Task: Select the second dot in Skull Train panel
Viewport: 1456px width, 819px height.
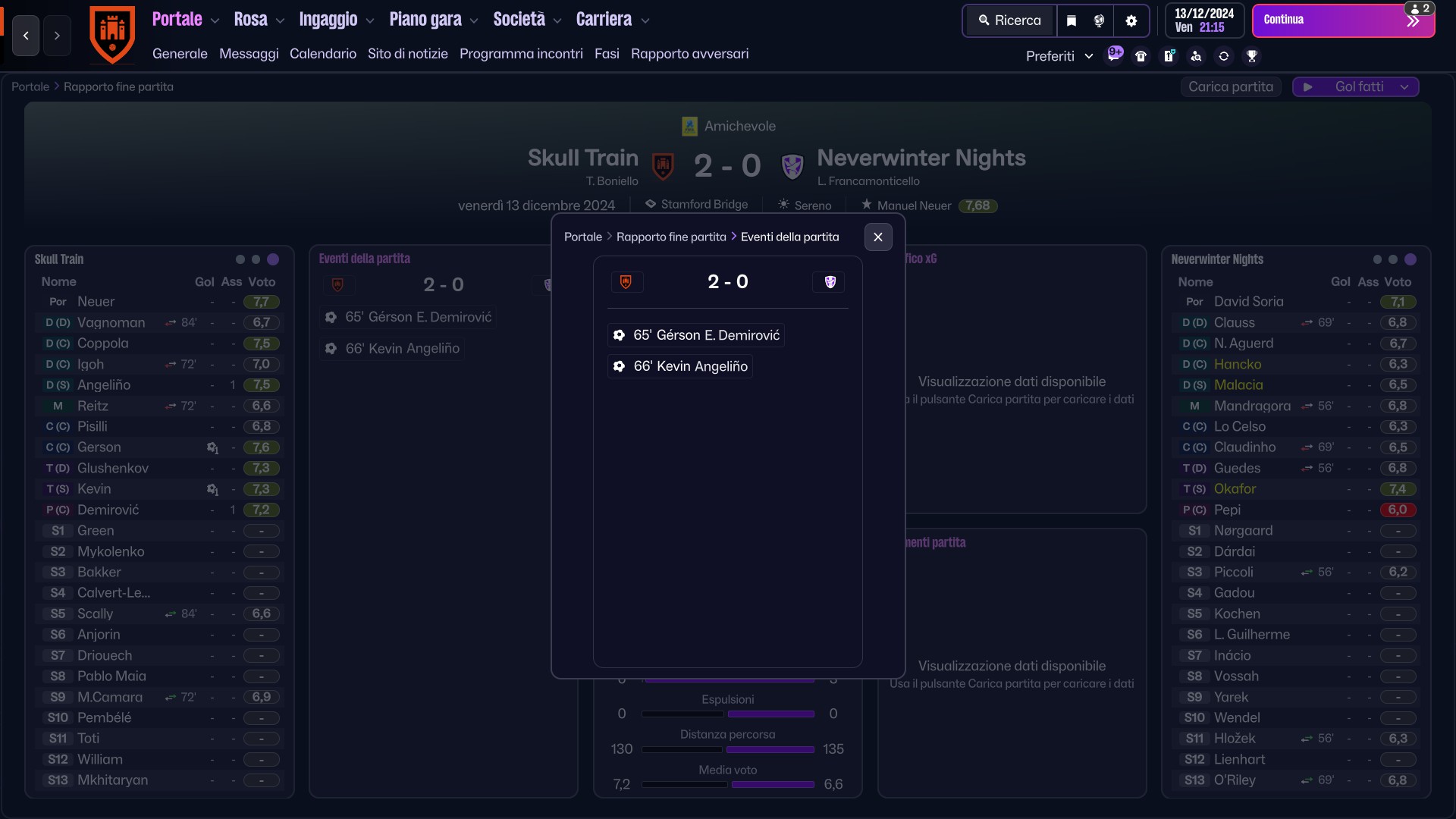Action: pos(256,259)
